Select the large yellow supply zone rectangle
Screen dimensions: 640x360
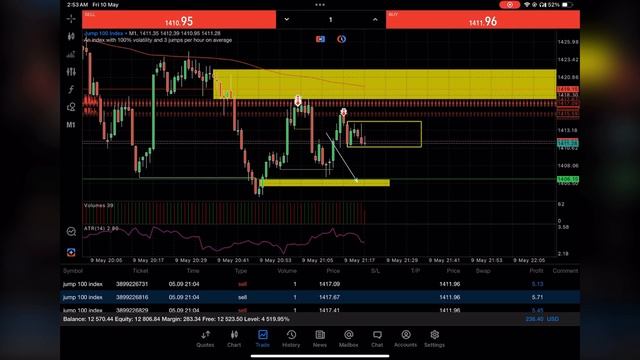coord(384,84)
